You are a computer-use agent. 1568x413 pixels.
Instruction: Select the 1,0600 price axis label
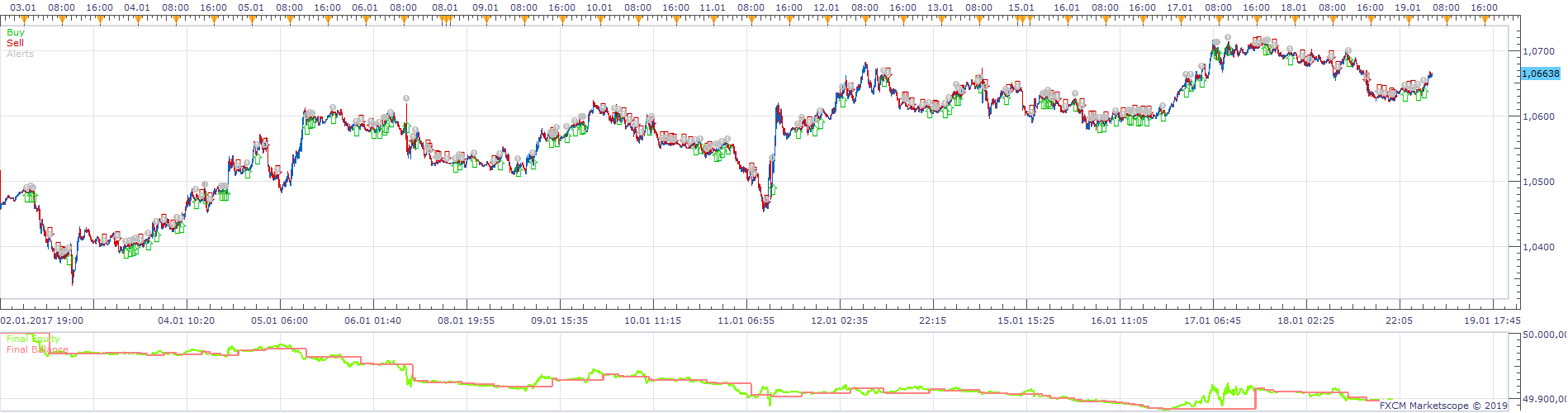pyautogui.click(x=1538, y=116)
